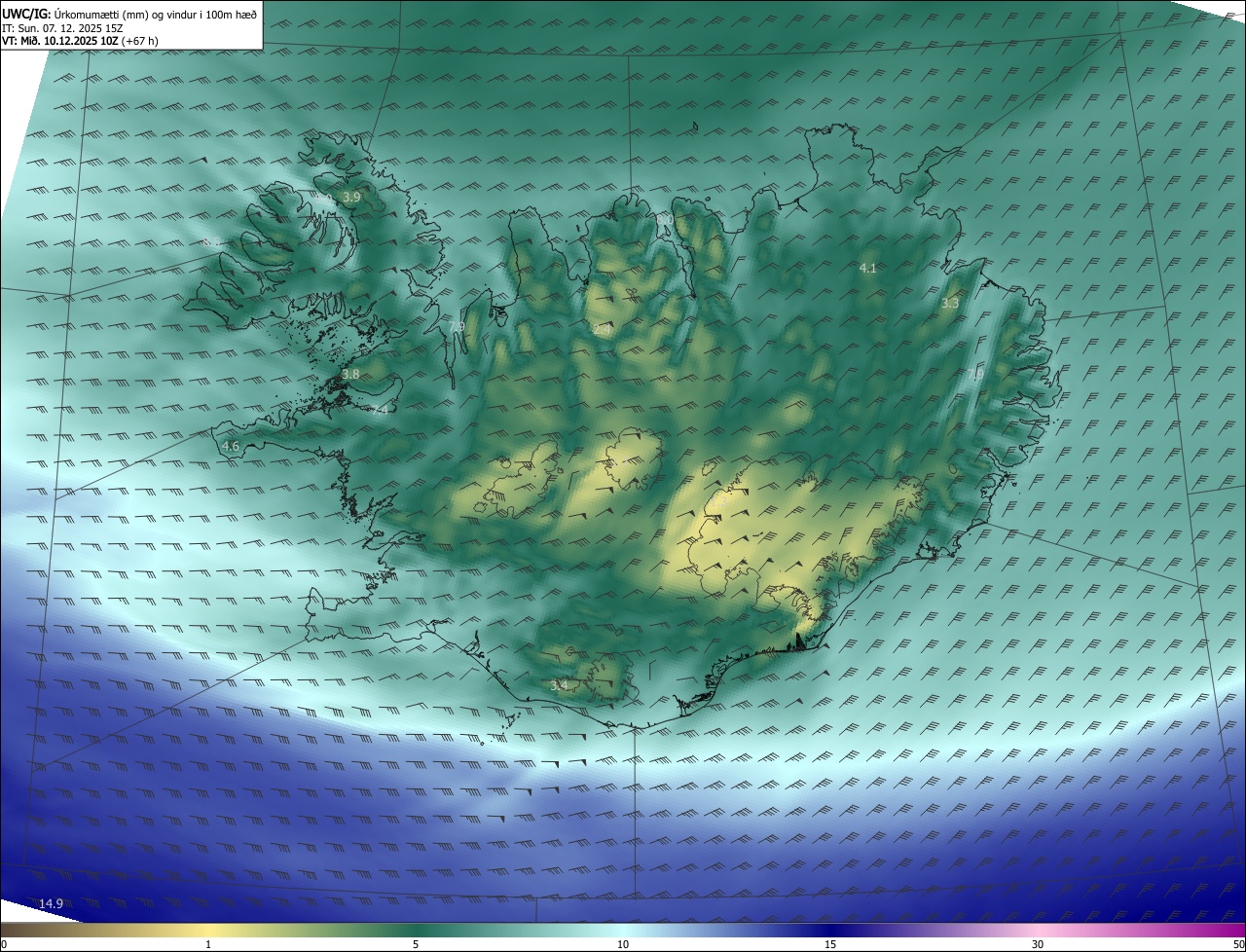Click the 7.4 precipitation value label
1246x952 pixels.
(x=380, y=410)
